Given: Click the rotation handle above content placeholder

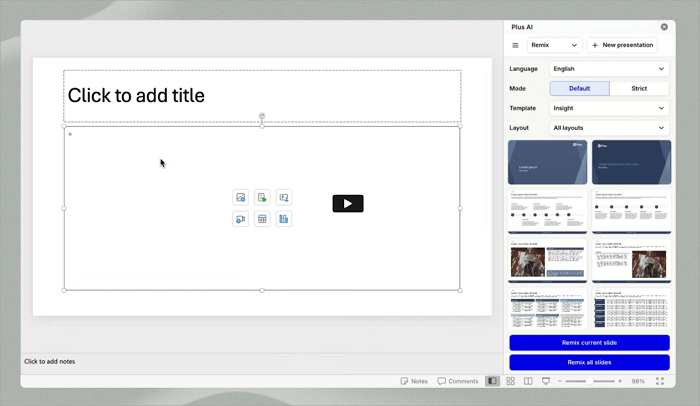Looking at the screenshot, I should 262,116.
